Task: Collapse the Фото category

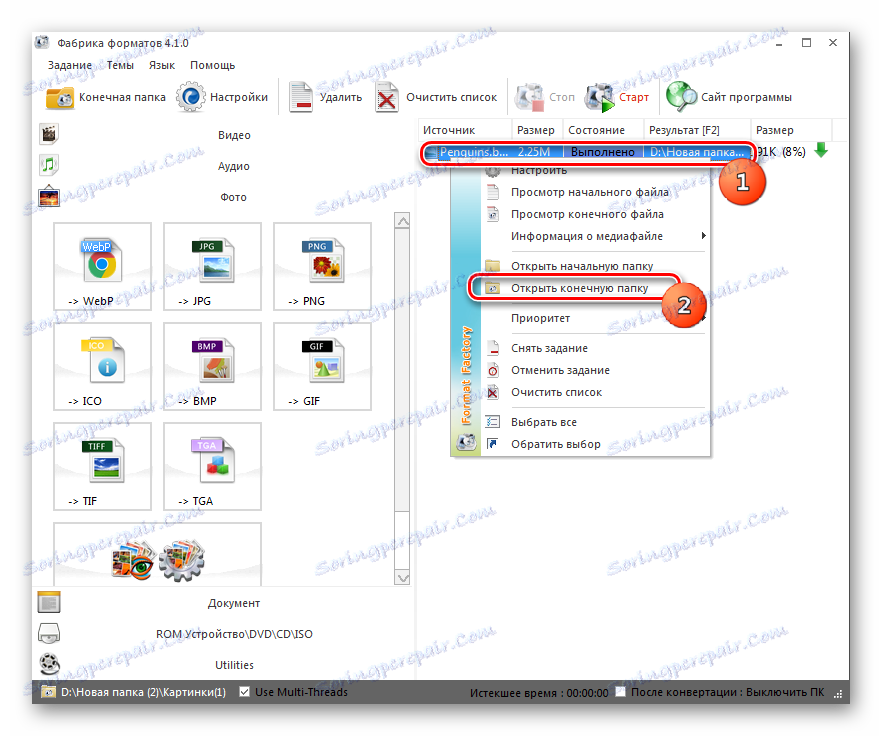Action: point(233,197)
